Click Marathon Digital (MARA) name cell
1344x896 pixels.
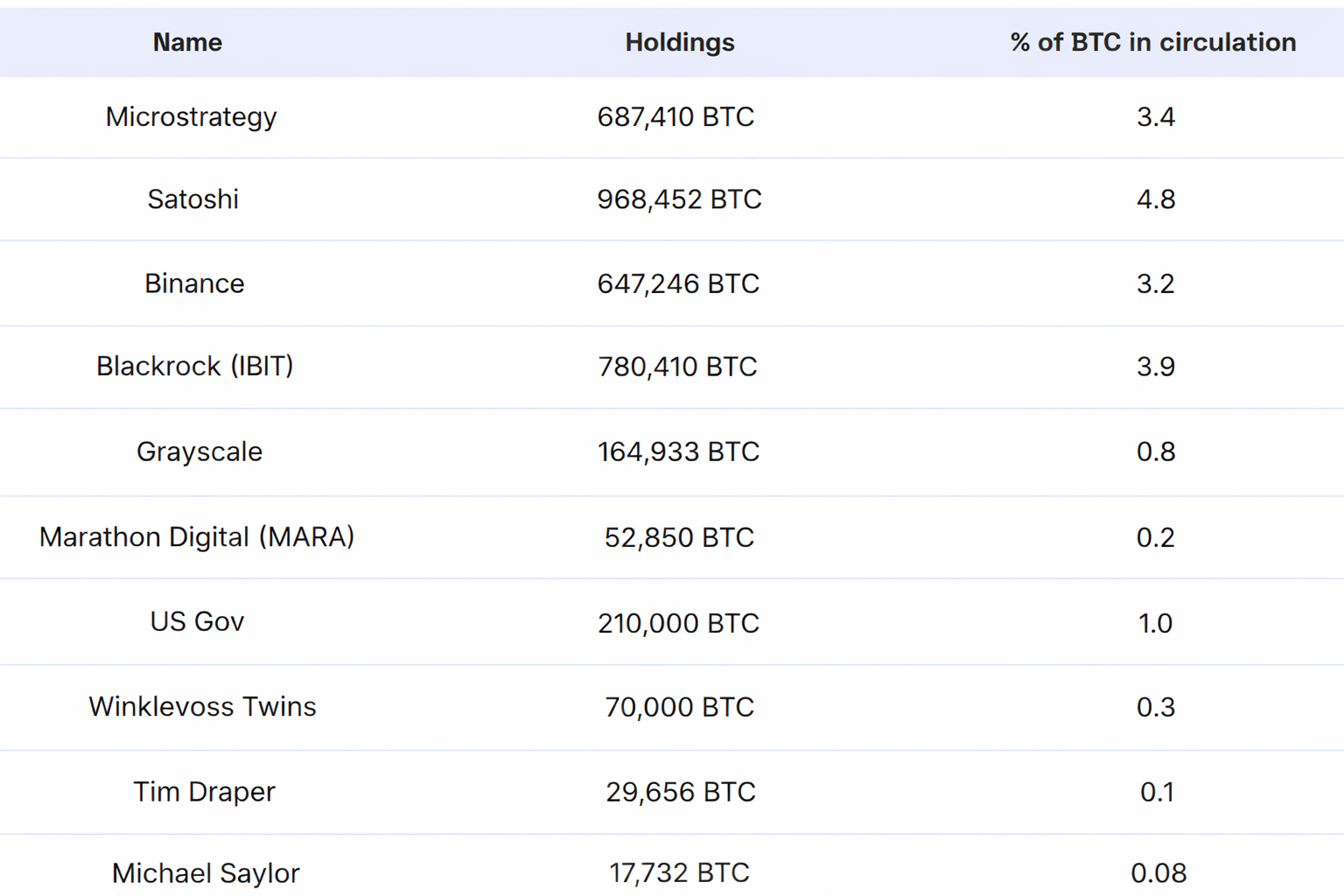[x=197, y=536]
